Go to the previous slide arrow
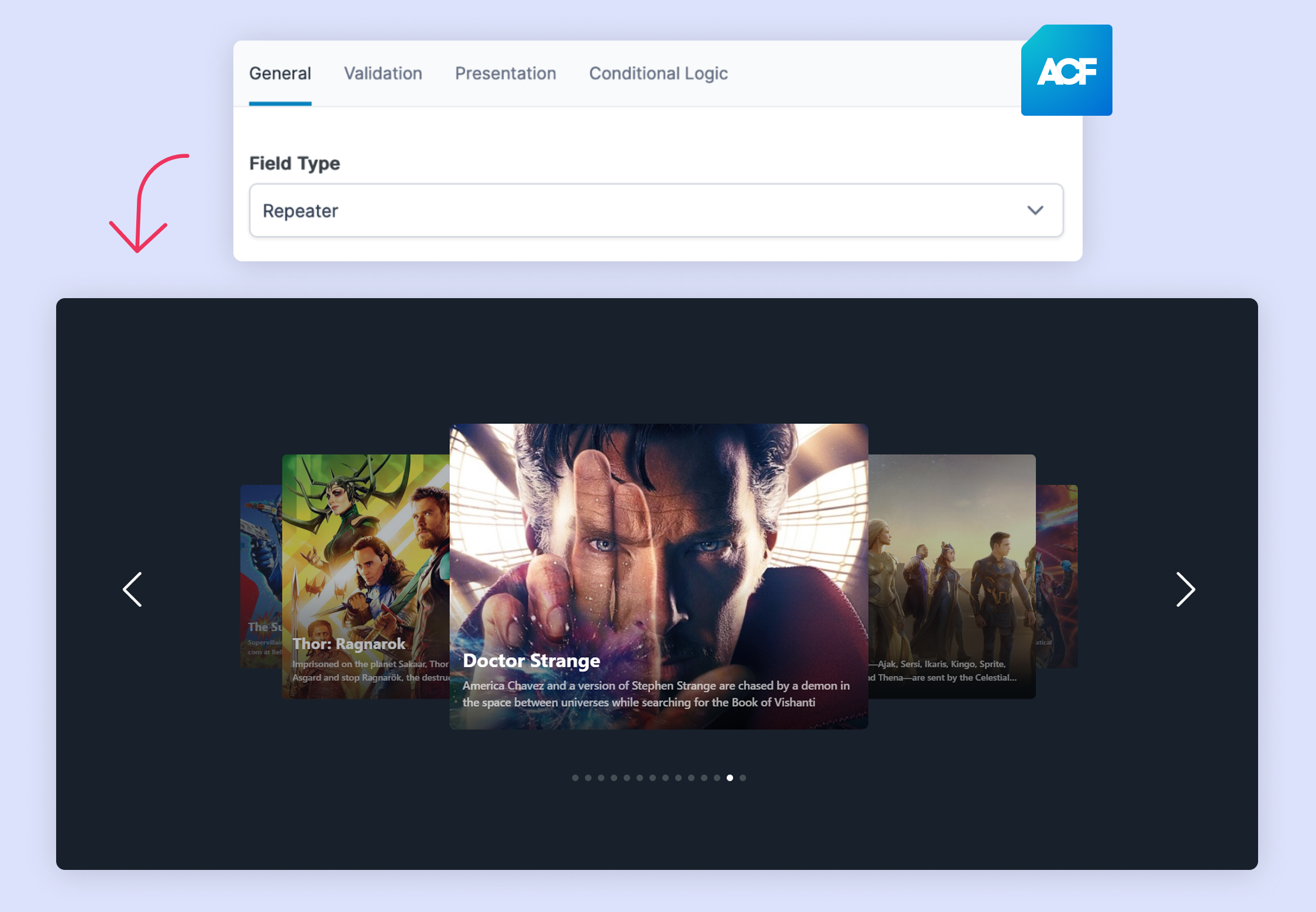Screen dimensions: 1316x912 [132, 589]
